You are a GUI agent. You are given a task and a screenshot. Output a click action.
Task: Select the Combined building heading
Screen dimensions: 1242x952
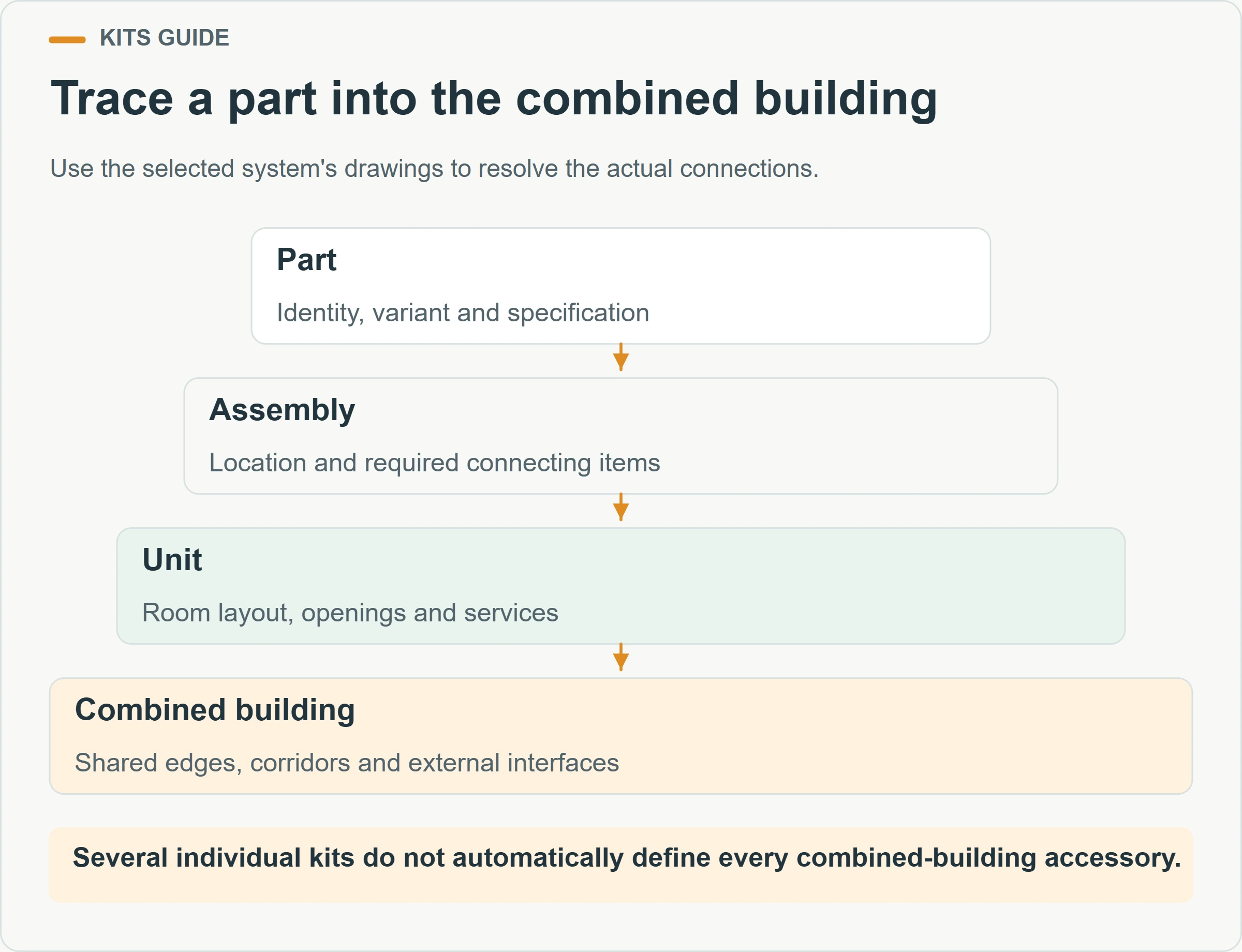[x=215, y=710]
